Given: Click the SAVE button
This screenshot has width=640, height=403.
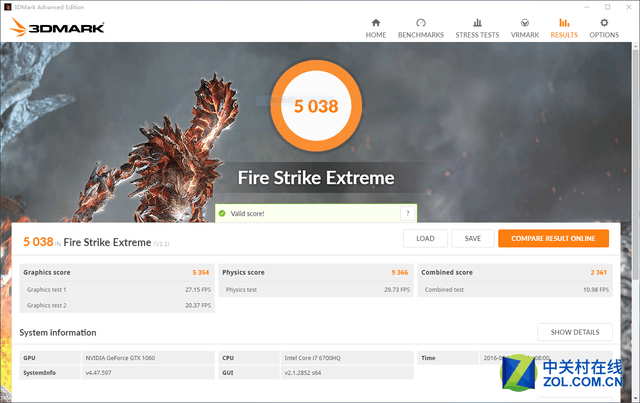Looking at the screenshot, I should click(x=473, y=238).
